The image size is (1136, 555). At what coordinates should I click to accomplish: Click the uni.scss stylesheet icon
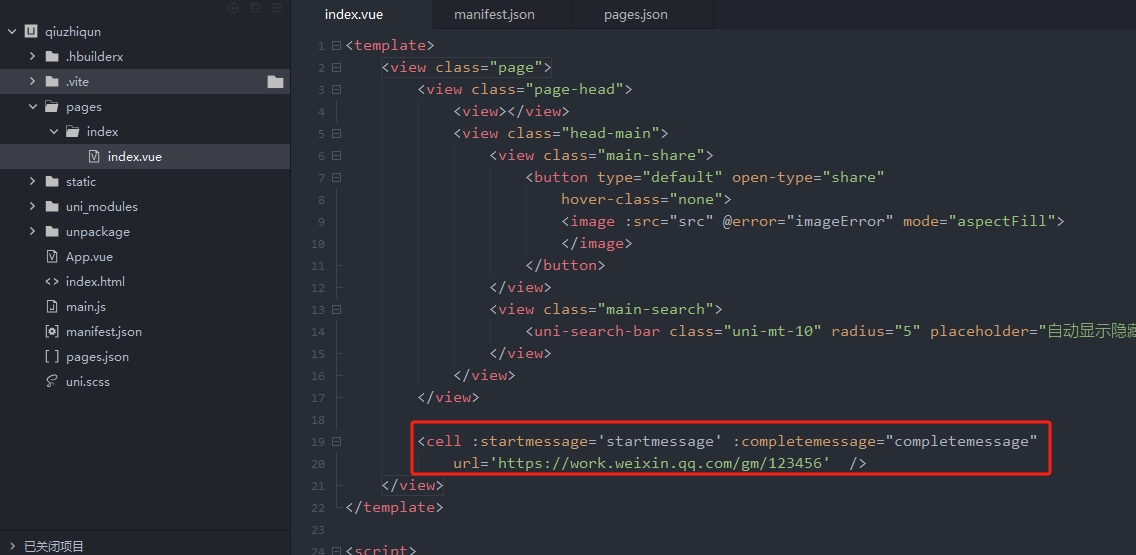point(51,381)
